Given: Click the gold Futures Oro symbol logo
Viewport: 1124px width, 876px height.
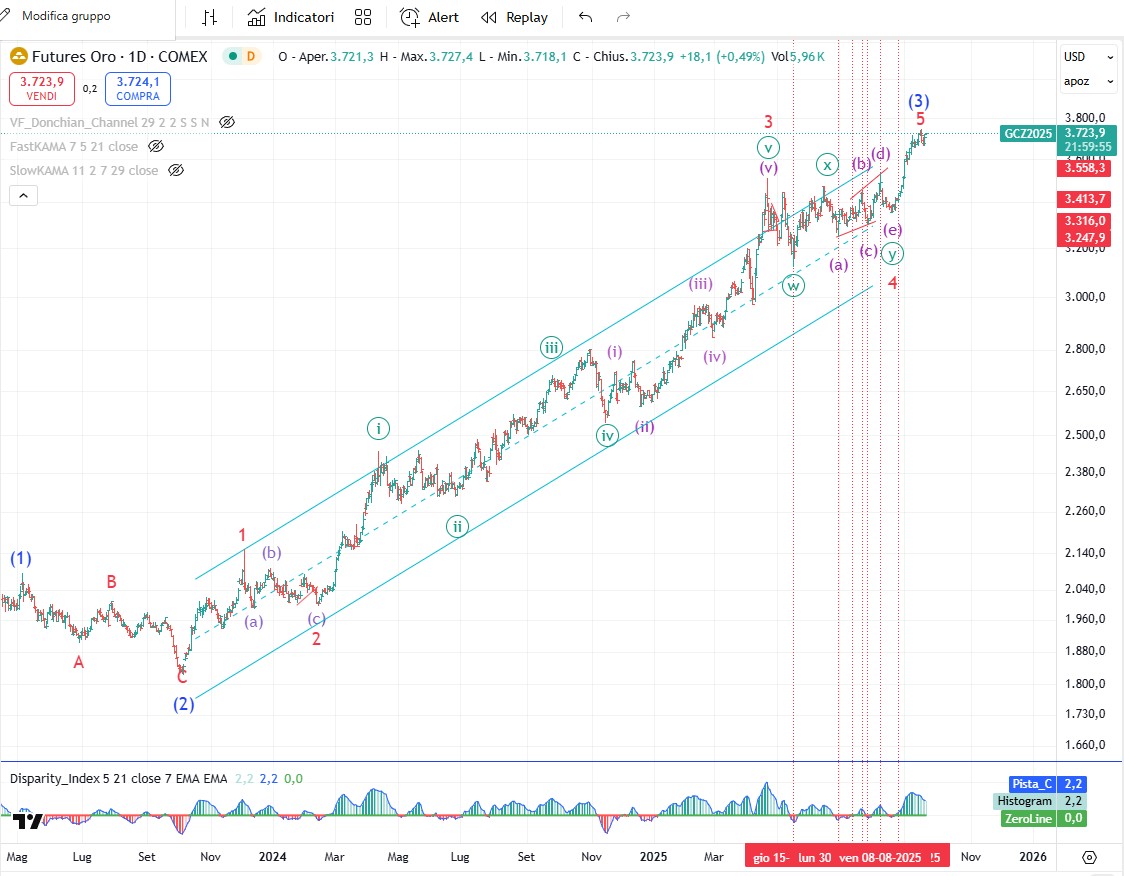Looking at the screenshot, I should pyautogui.click(x=19, y=57).
